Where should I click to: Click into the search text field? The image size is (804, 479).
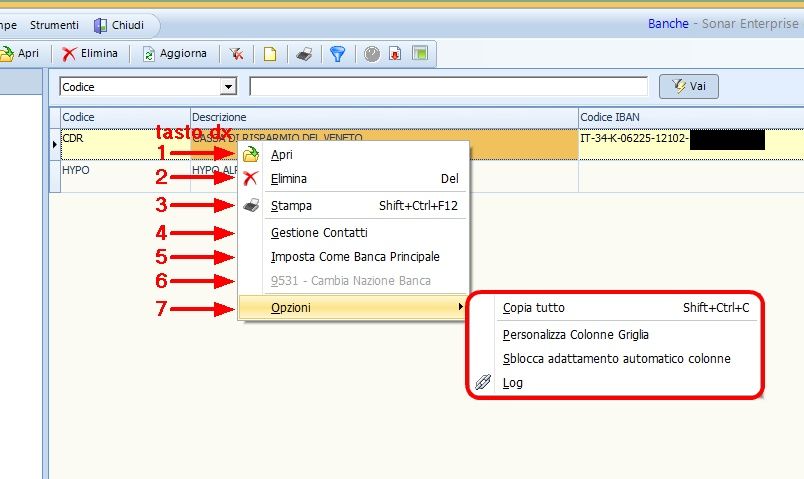tap(448, 87)
